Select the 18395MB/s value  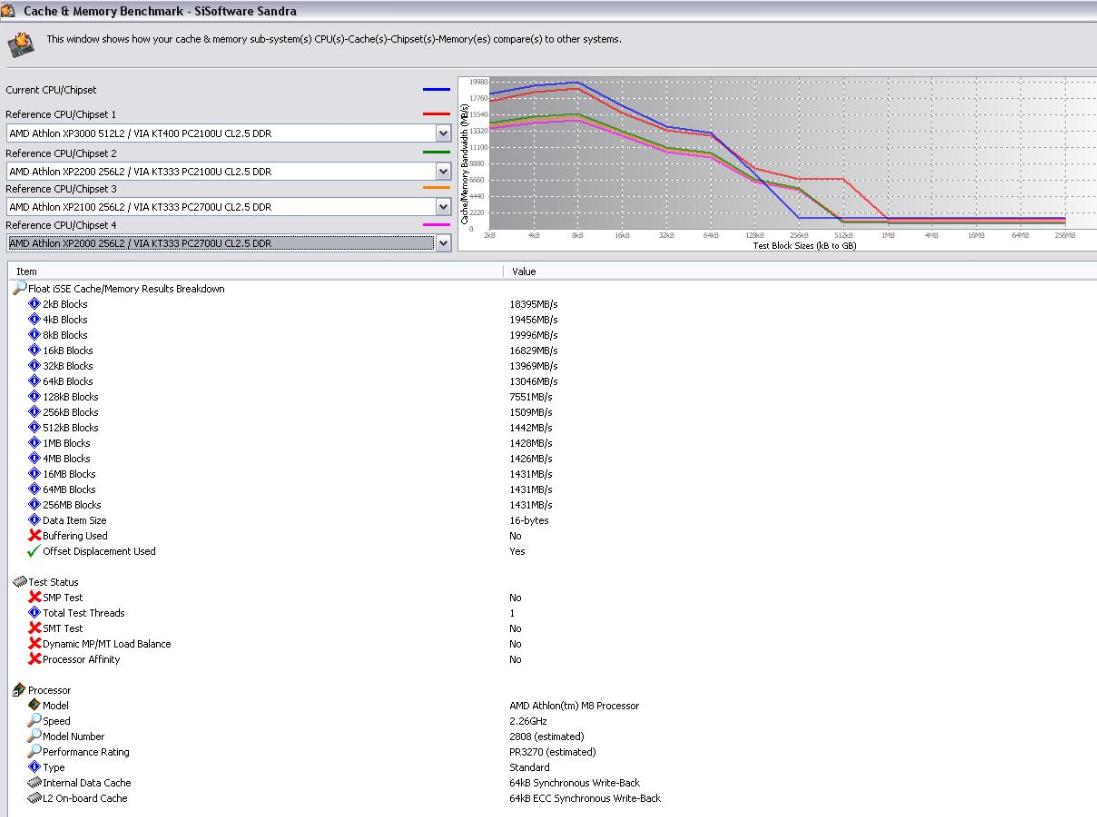[x=534, y=304]
